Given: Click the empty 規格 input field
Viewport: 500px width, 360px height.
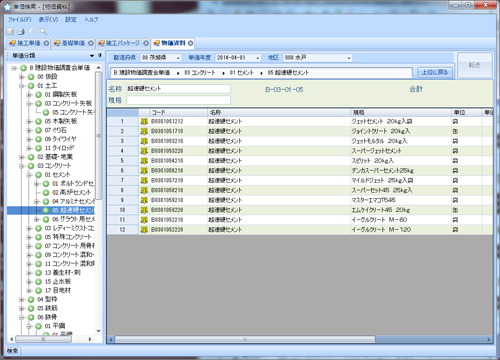Looking at the screenshot, I should tap(178, 100).
